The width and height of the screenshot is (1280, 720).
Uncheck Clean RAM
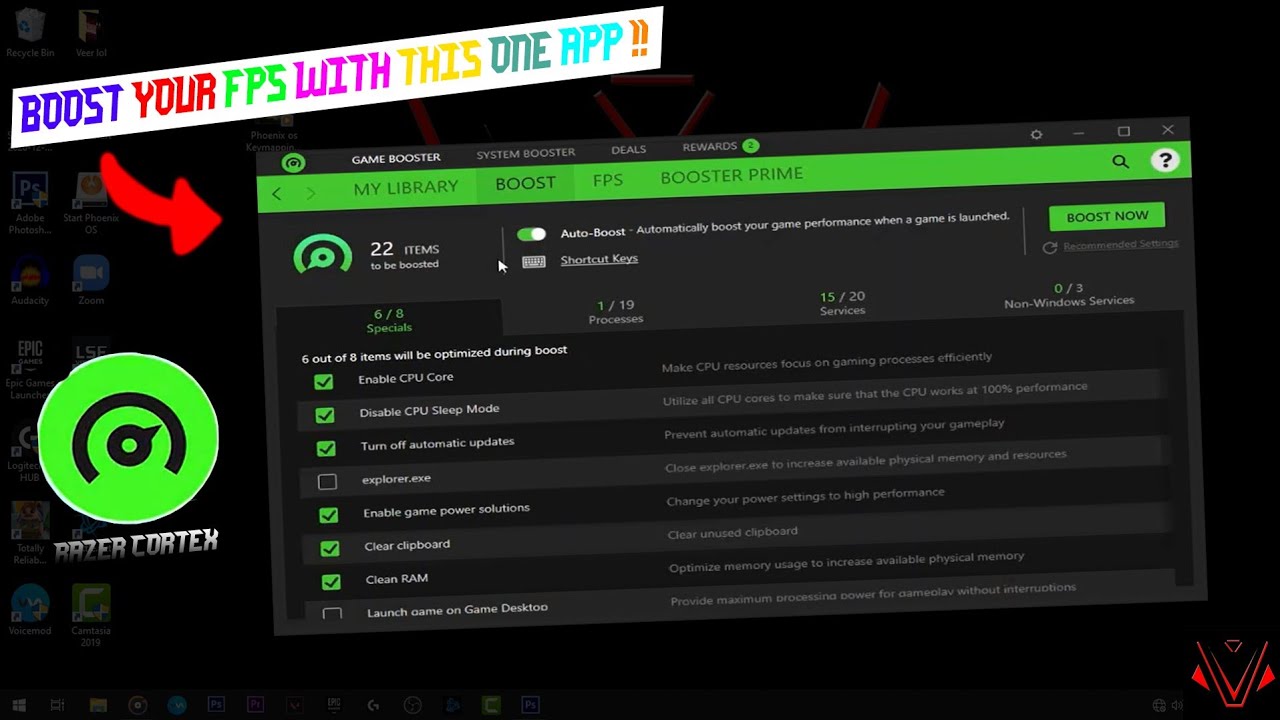pyautogui.click(x=331, y=581)
